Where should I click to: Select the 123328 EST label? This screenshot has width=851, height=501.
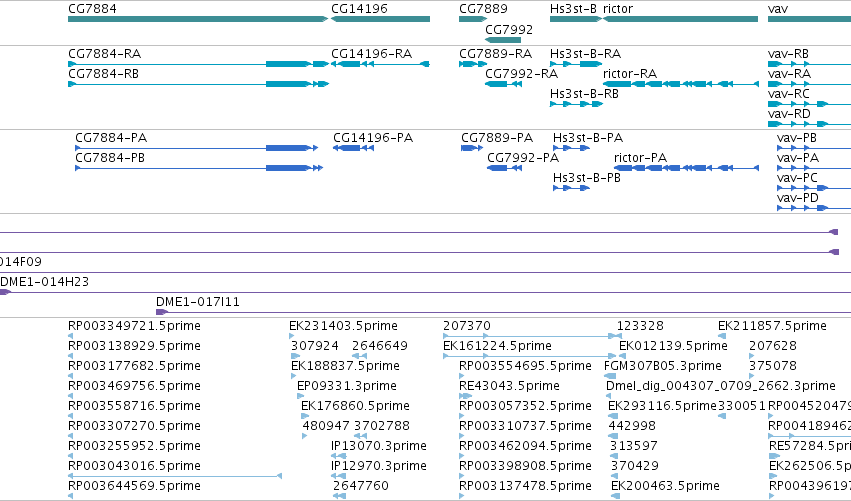tap(640, 326)
